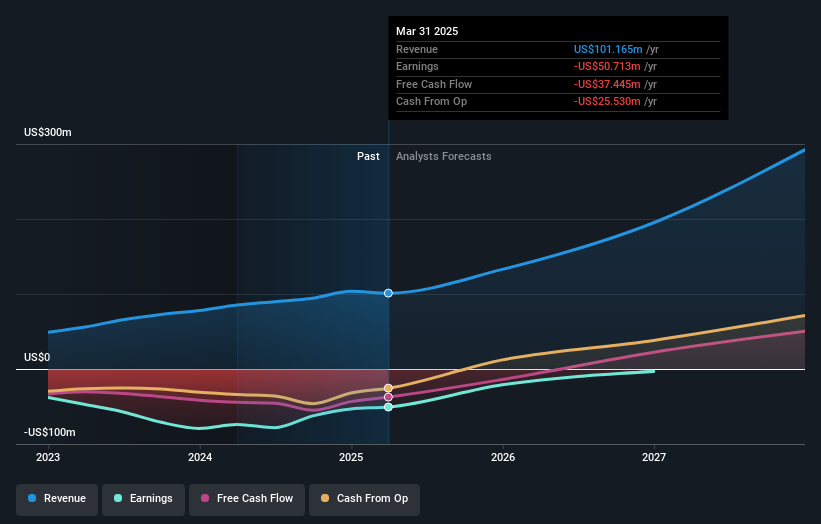
Task: Click the US$0 y-axis label
Action: pos(37,358)
